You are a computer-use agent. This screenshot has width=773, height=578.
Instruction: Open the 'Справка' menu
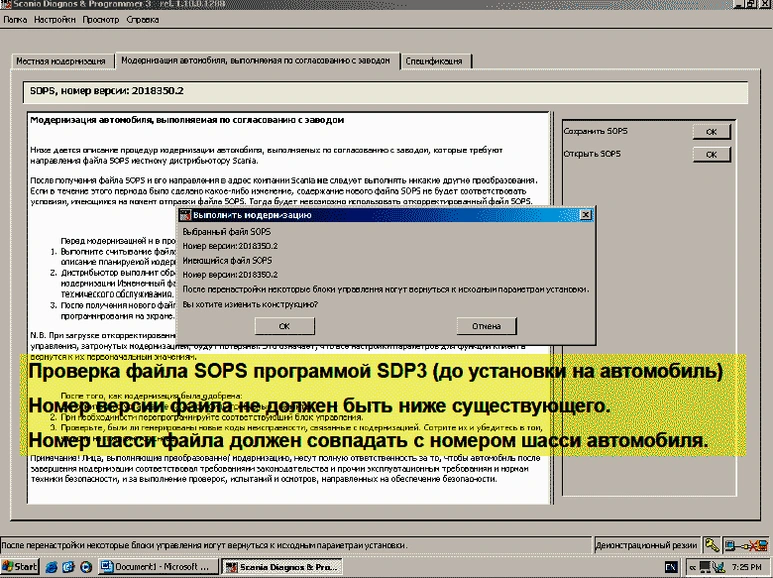pyautogui.click(x=143, y=19)
